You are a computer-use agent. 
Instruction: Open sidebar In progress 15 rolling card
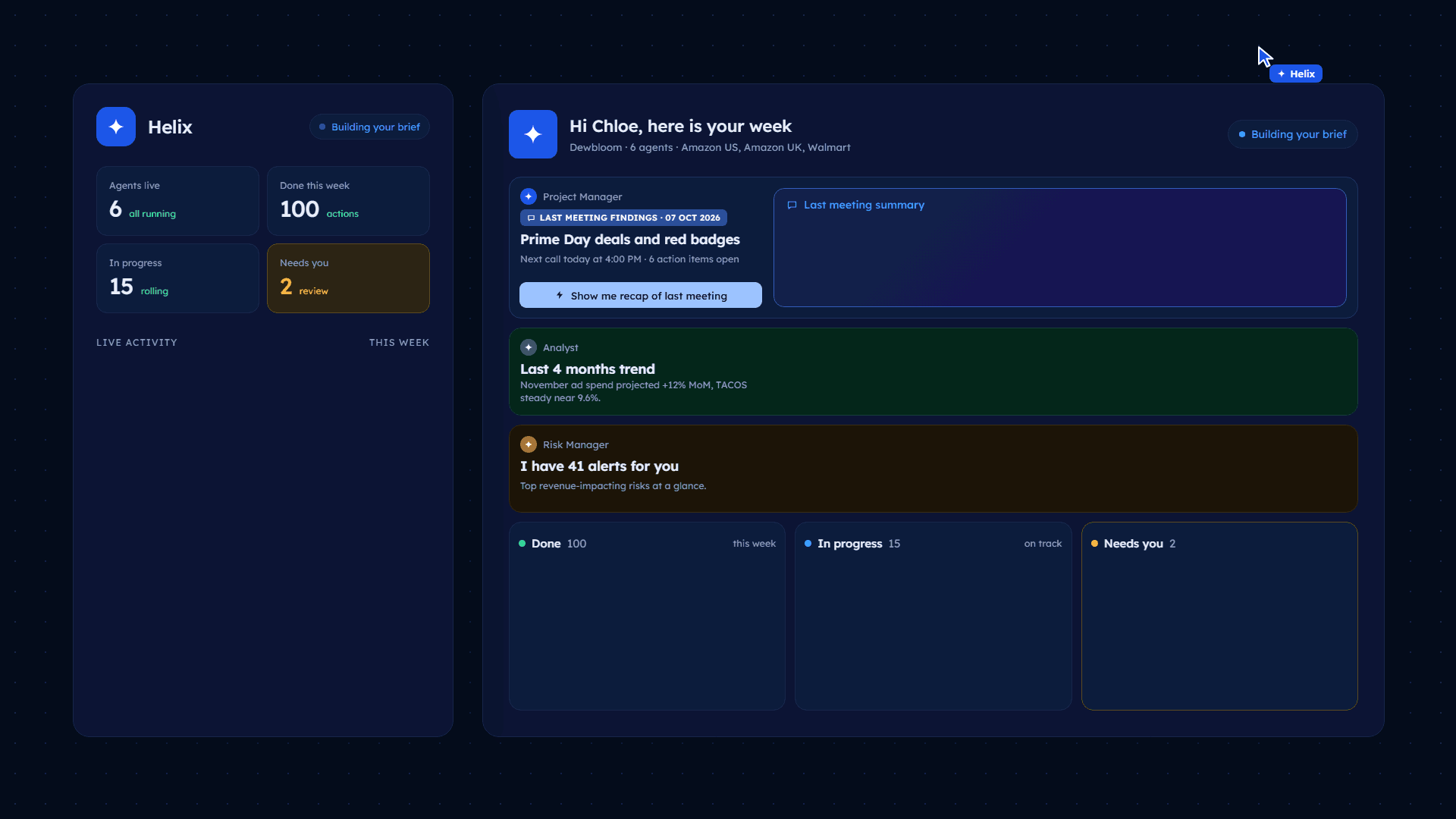coord(177,278)
